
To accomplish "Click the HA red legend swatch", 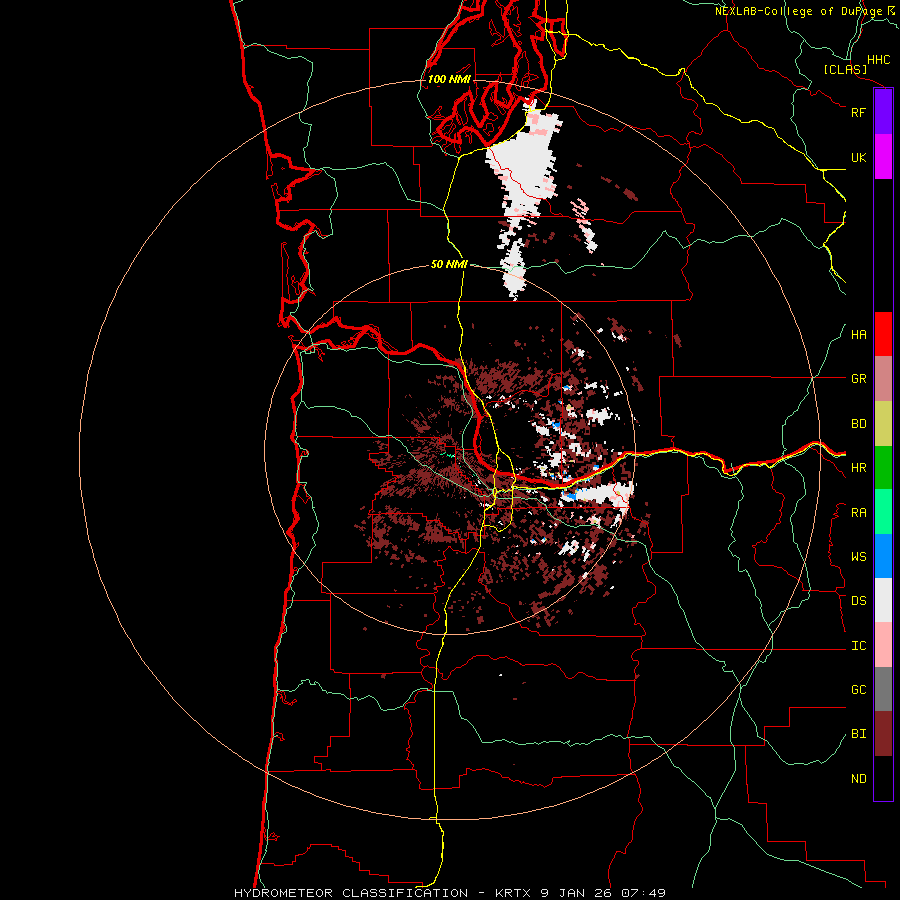I will point(883,334).
